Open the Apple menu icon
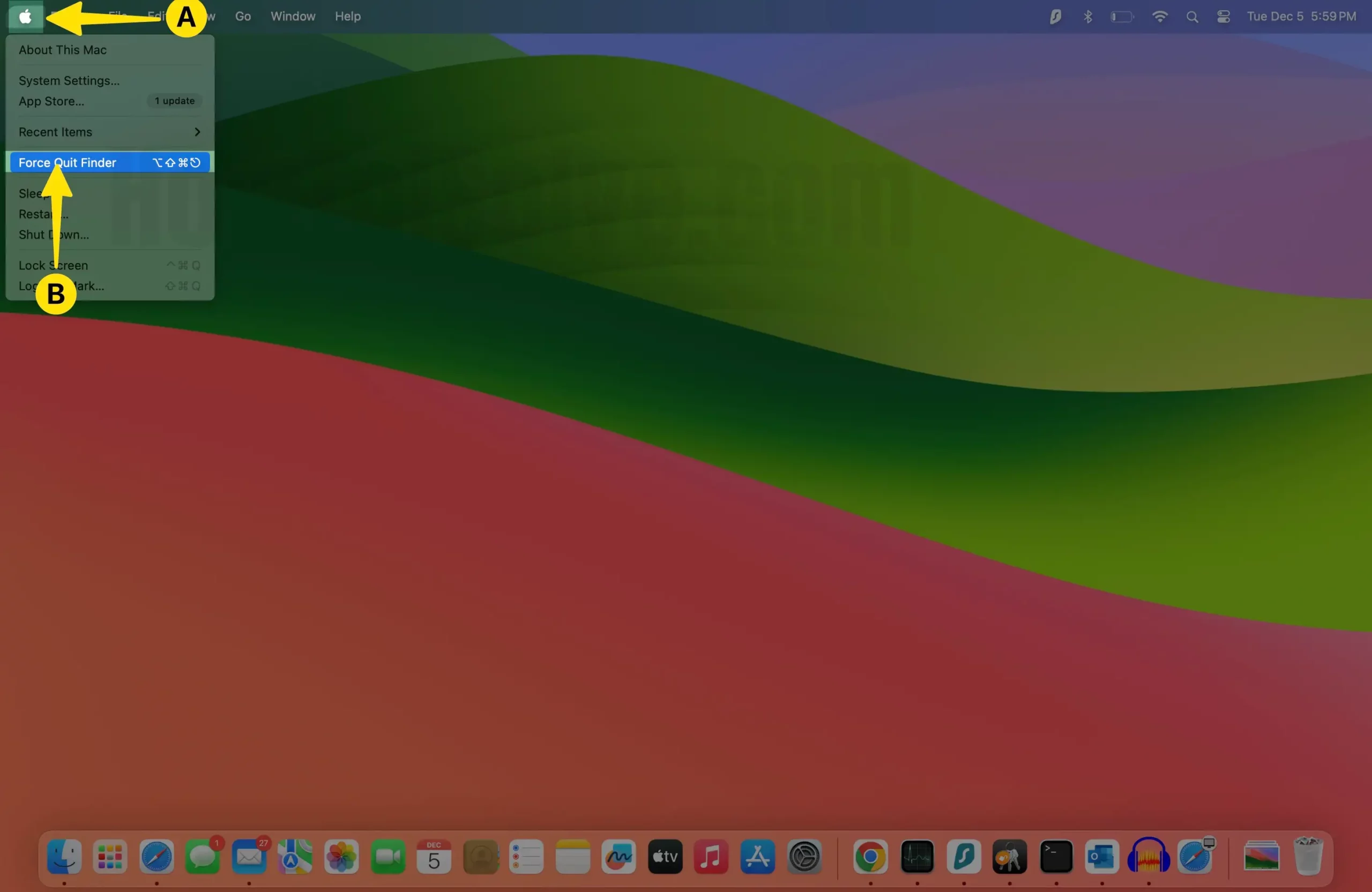 25,17
